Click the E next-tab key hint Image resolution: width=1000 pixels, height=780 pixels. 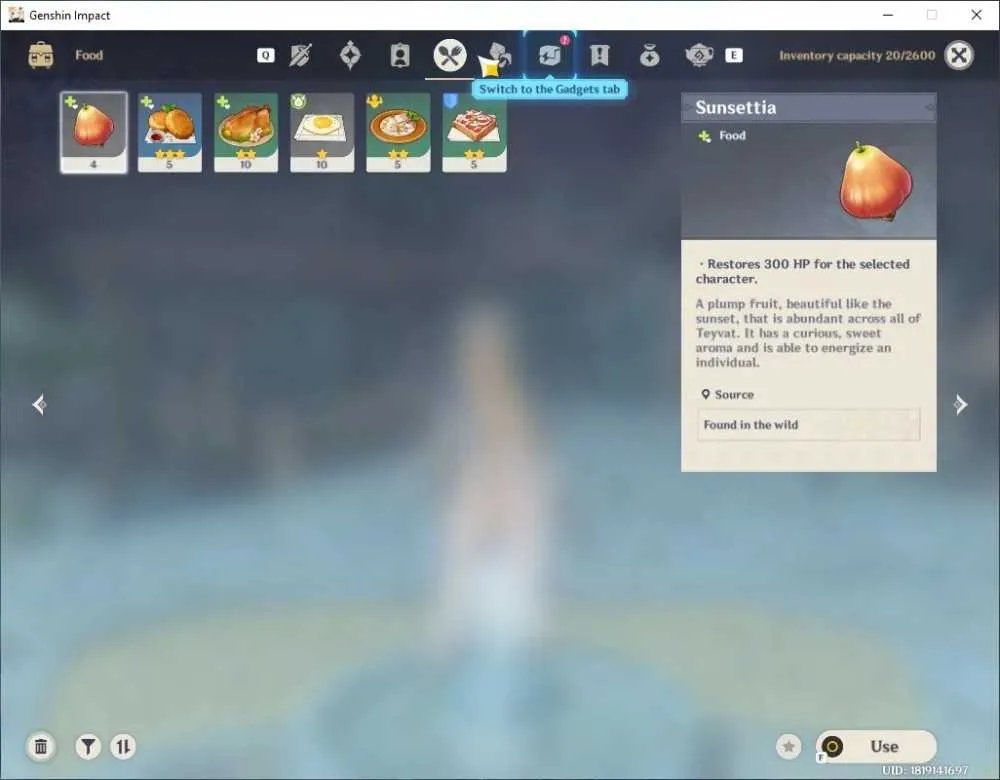pos(733,55)
